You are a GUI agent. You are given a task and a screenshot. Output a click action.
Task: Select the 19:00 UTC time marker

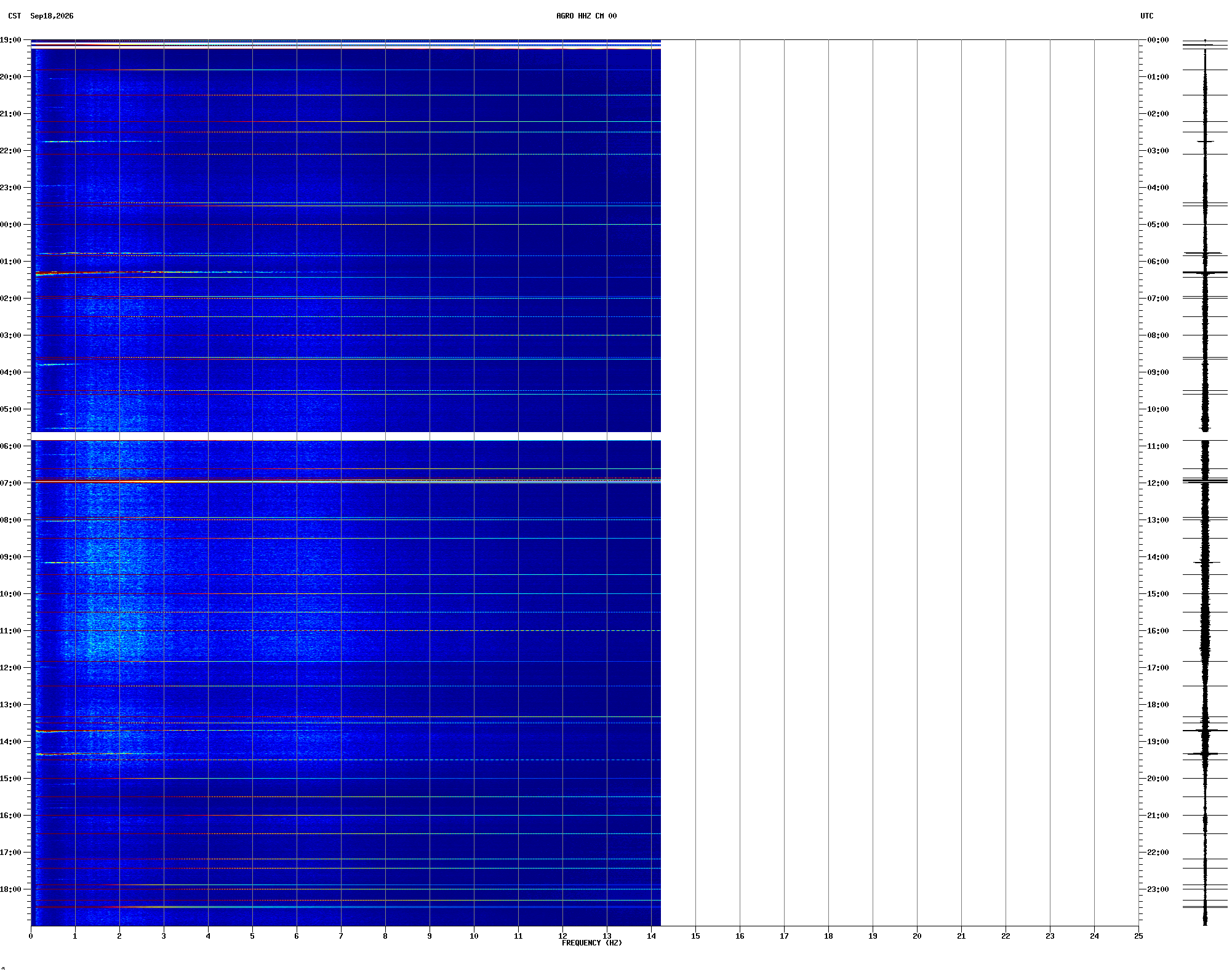1158,742
